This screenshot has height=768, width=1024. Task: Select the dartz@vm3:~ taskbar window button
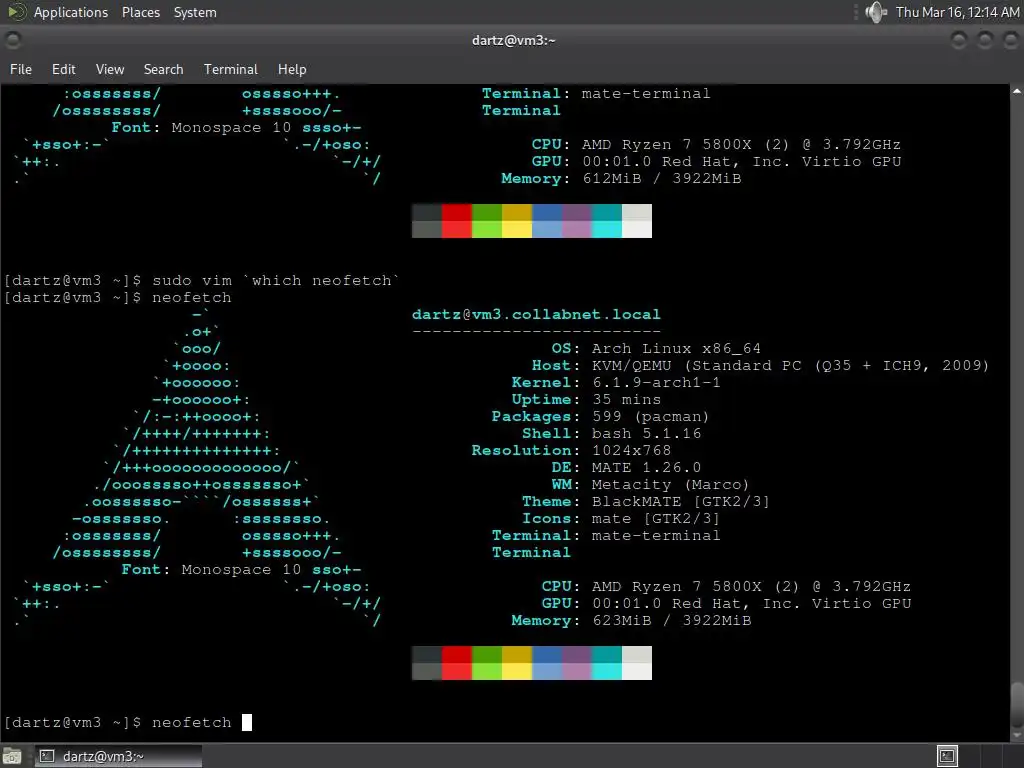point(118,756)
